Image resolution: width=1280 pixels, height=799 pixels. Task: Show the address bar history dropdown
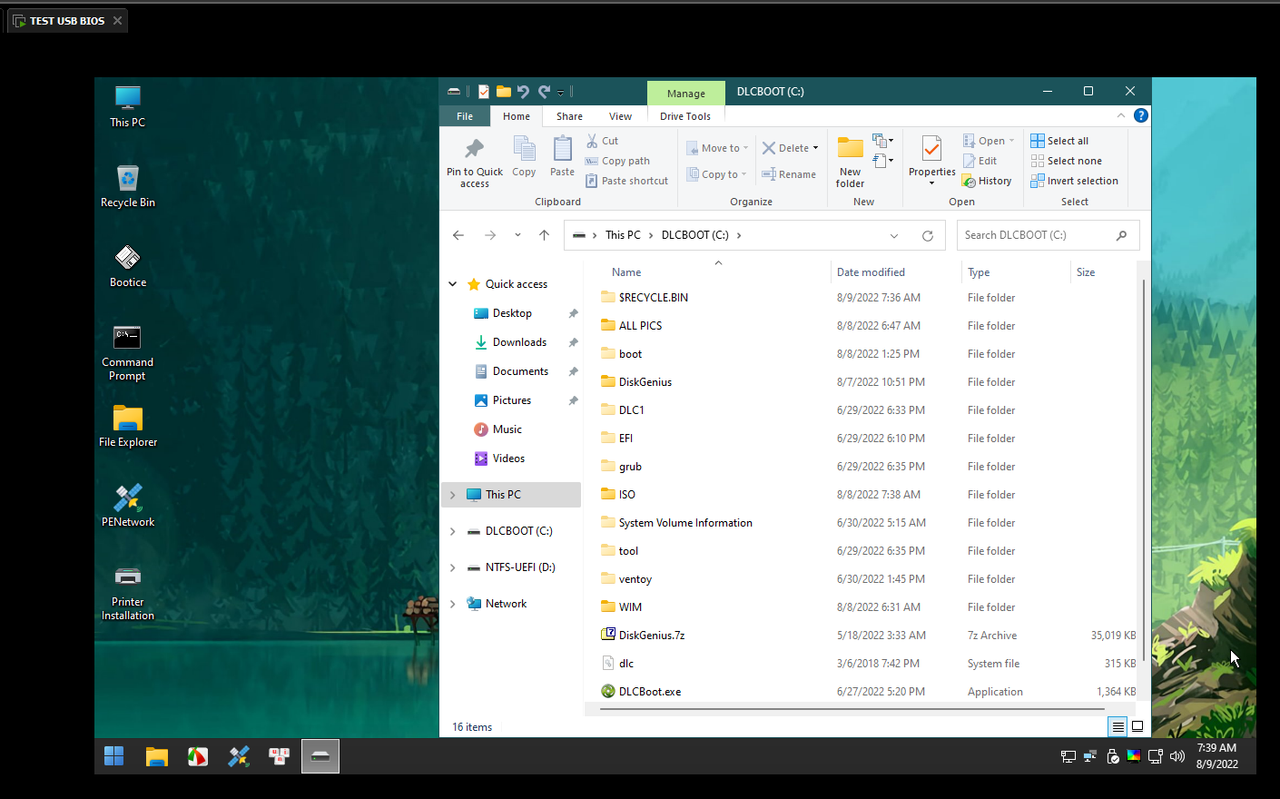[x=894, y=236]
